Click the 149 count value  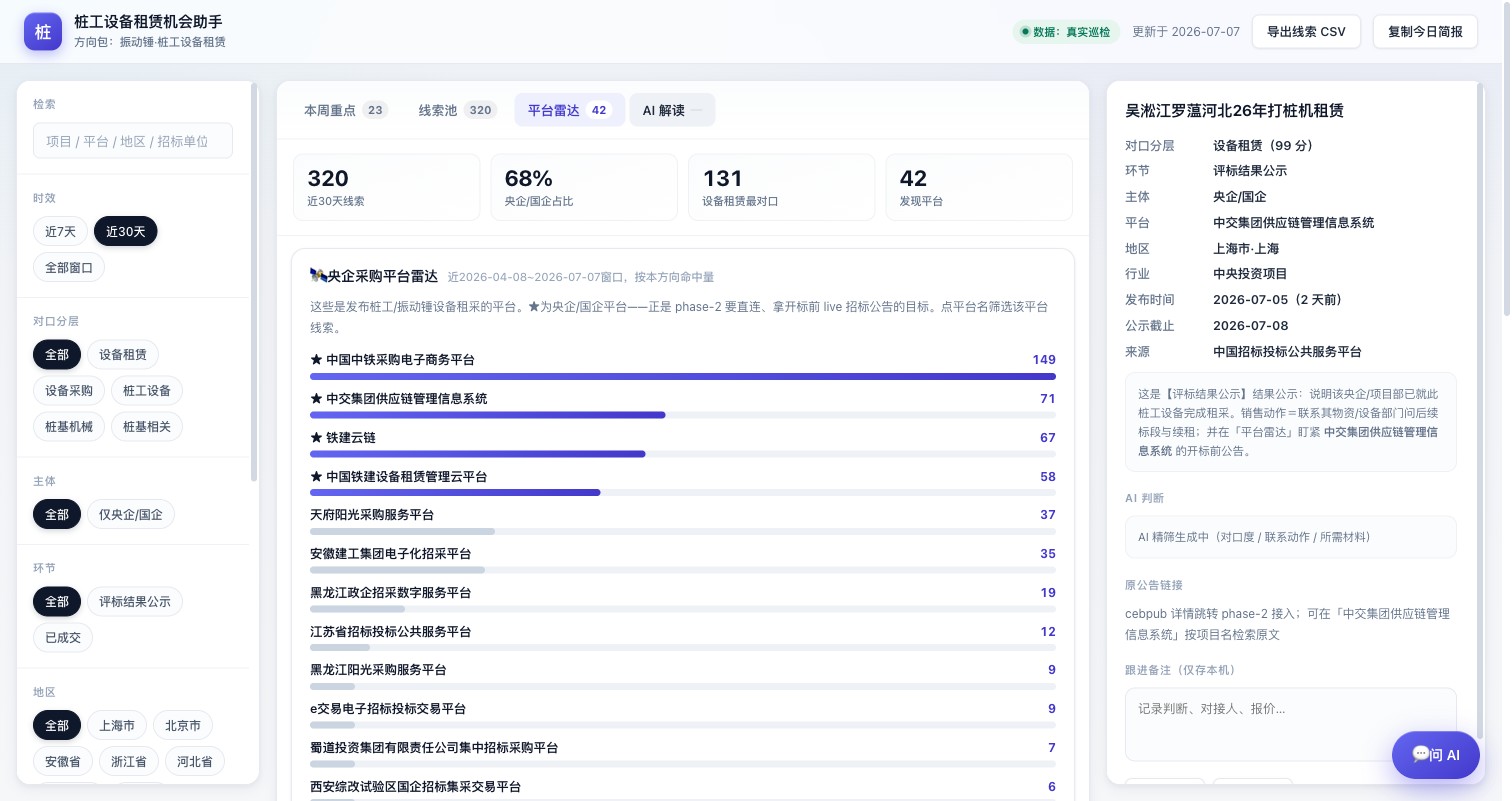pyautogui.click(x=1044, y=360)
